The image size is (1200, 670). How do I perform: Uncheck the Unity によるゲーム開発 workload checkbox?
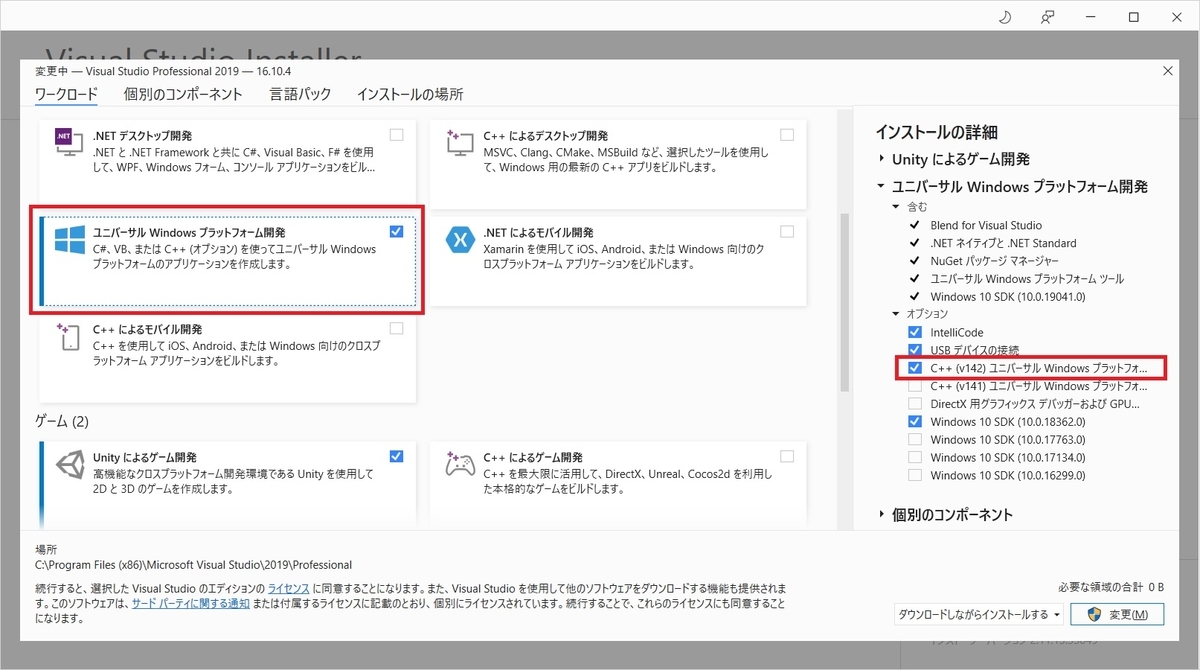pyautogui.click(x=397, y=456)
